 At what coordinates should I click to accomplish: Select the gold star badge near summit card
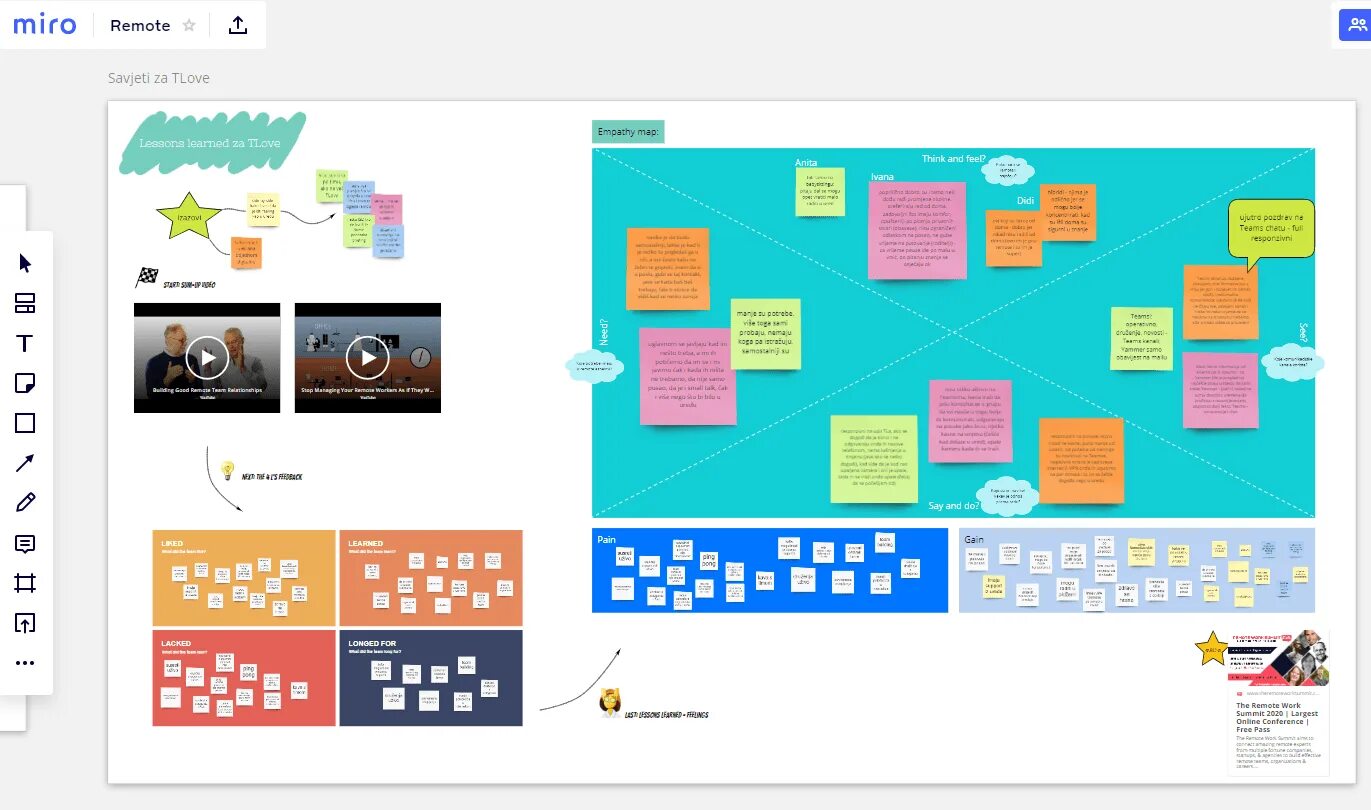(x=1212, y=648)
